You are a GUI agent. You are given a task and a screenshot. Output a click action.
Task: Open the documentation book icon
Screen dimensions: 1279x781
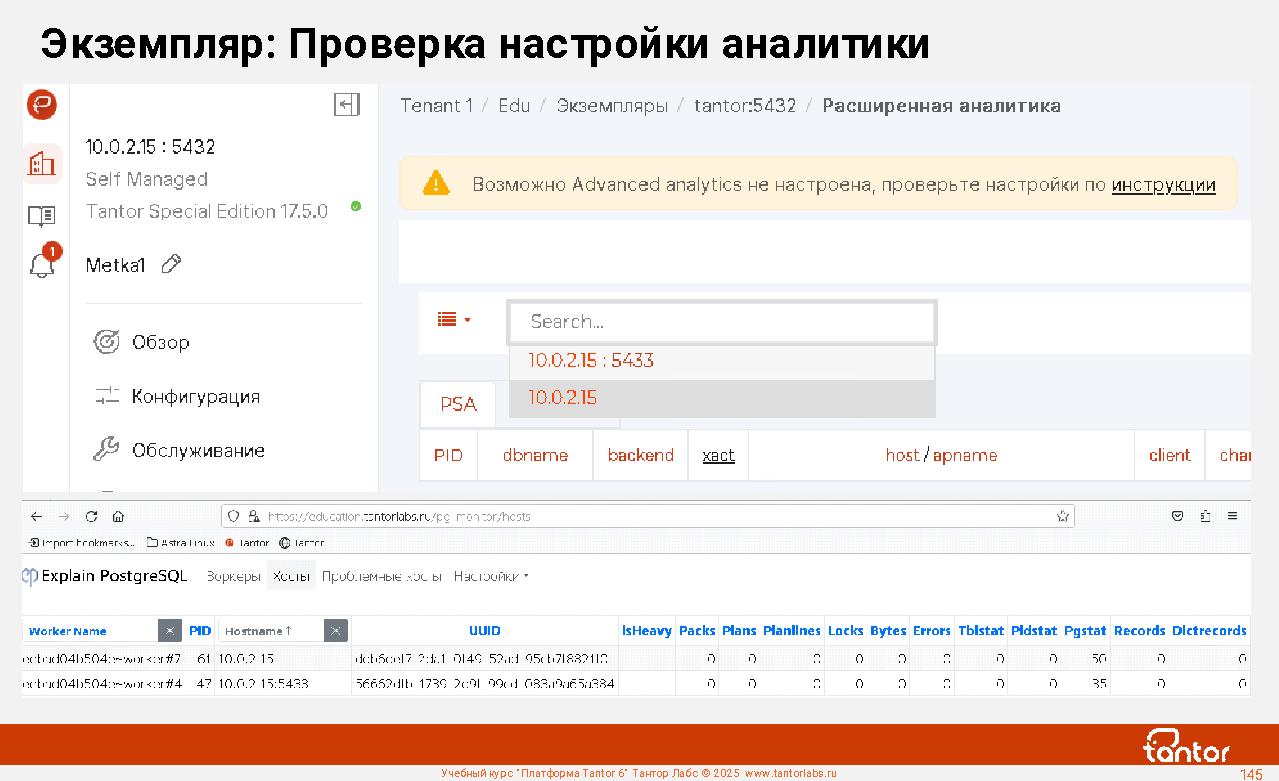tap(42, 215)
